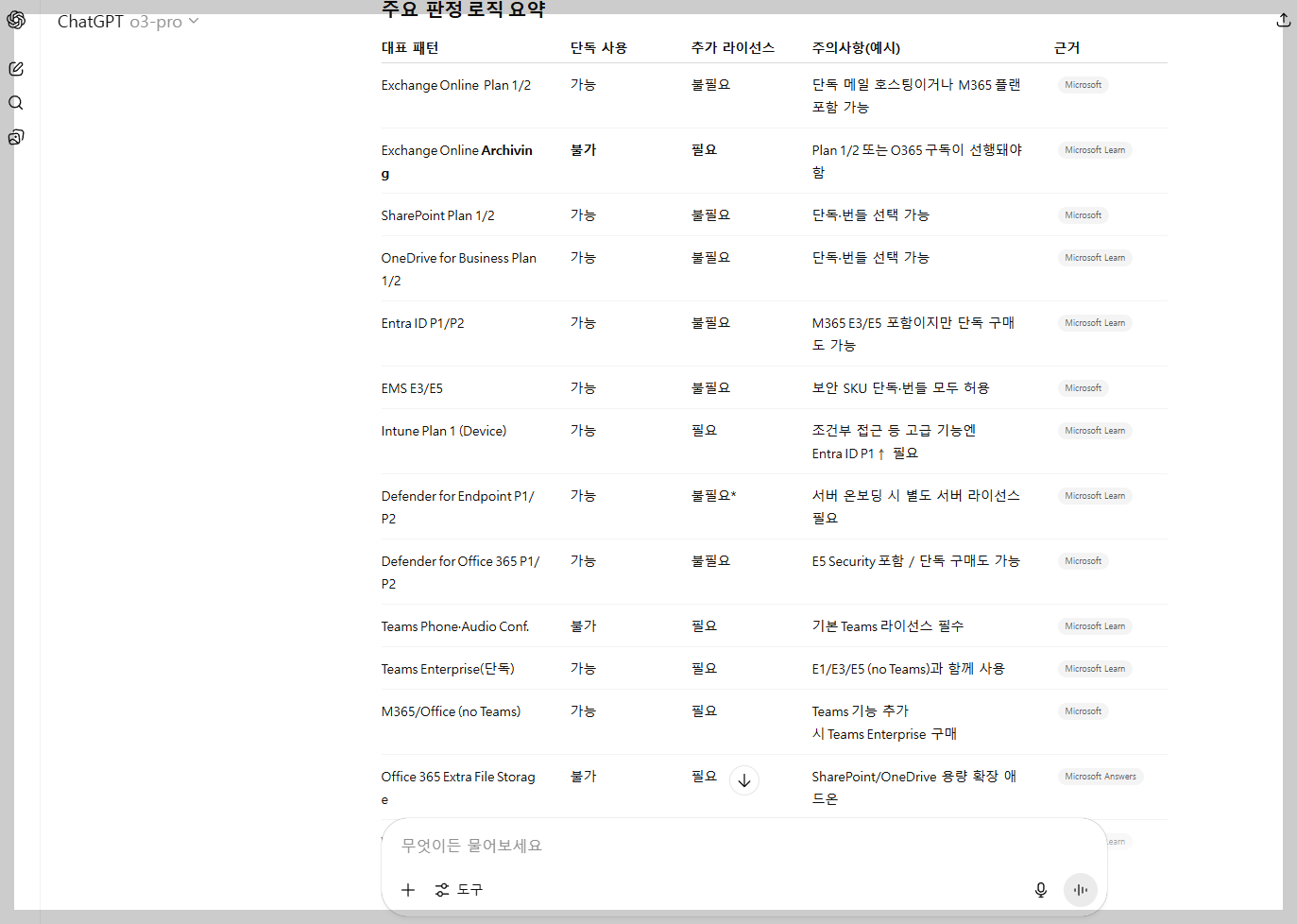Open the Microsoft Learn chip for Entra ID P1/P2

pyautogui.click(x=1095, y=323)
